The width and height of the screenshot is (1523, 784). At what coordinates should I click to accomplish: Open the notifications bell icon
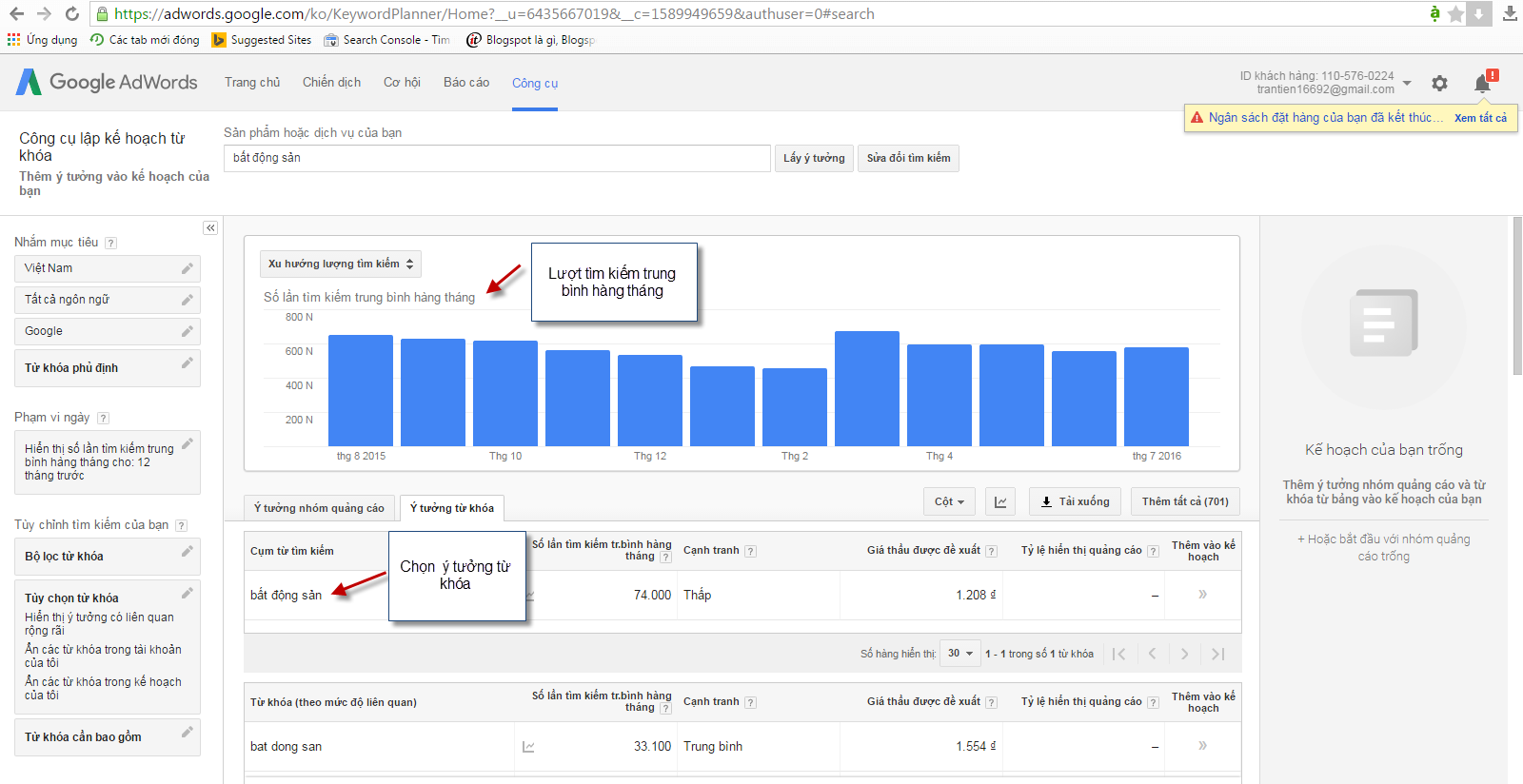pos(1482,83)
